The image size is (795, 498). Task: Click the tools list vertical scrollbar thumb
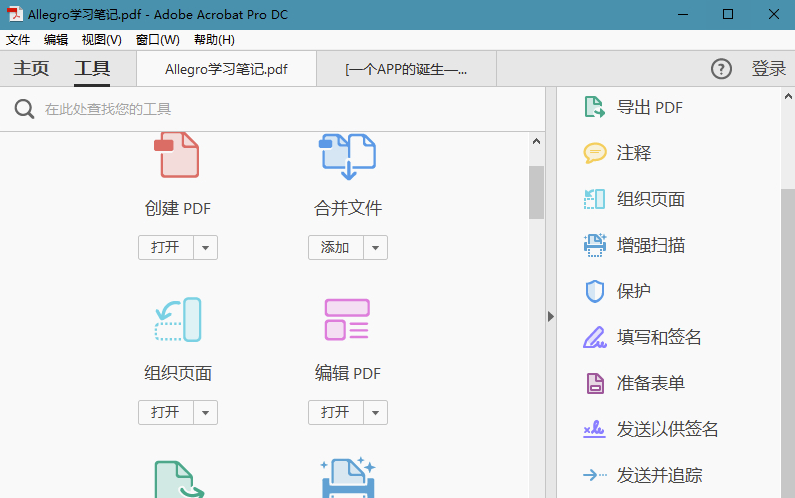point(536,192)
